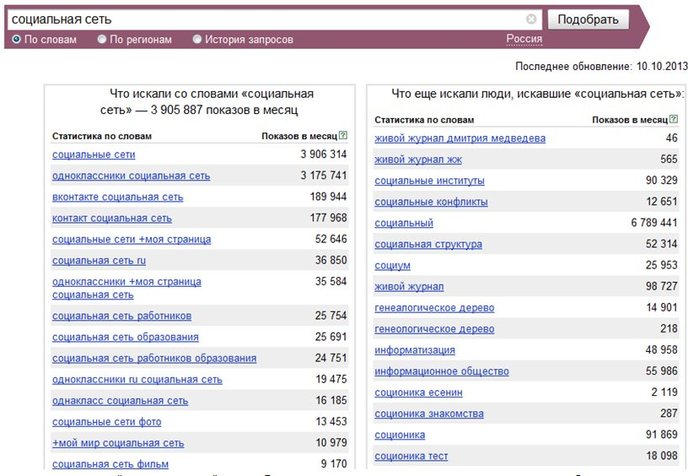Open социальные институты link

430,180
